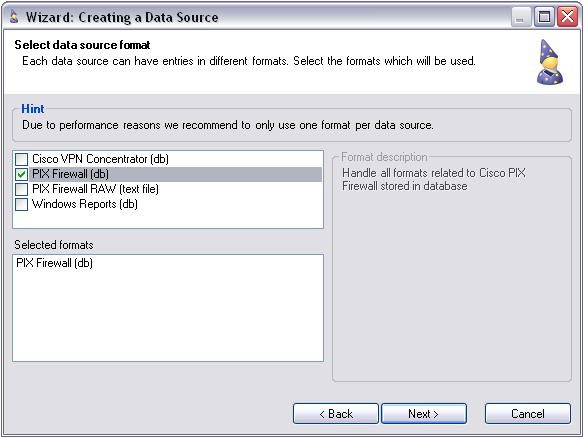584x438 pixels.
Task: Highlight PIX Firewall RAW (text file) label
Action: [x=95, y=189]
